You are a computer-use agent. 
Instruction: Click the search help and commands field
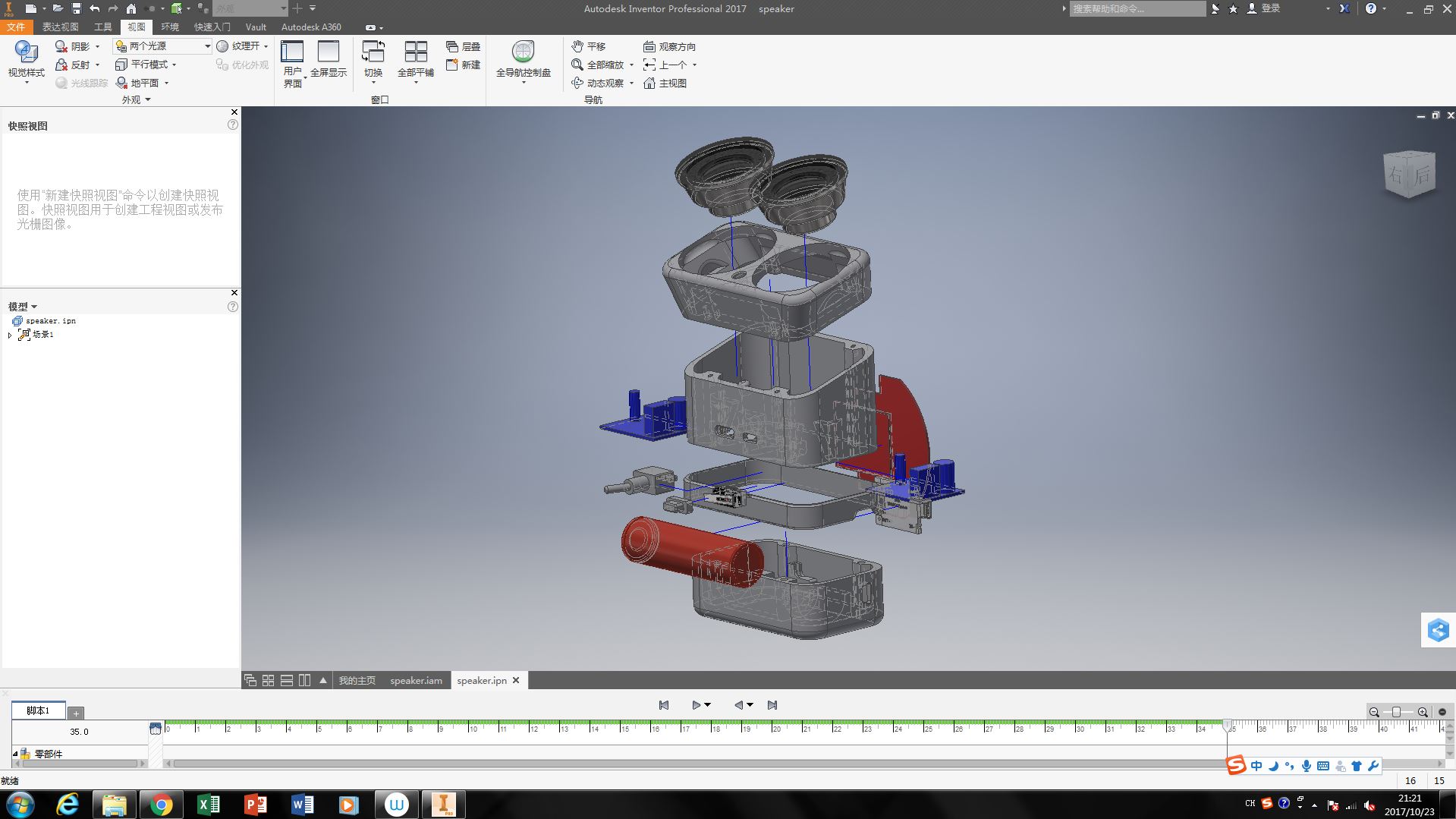[1137, 8]
